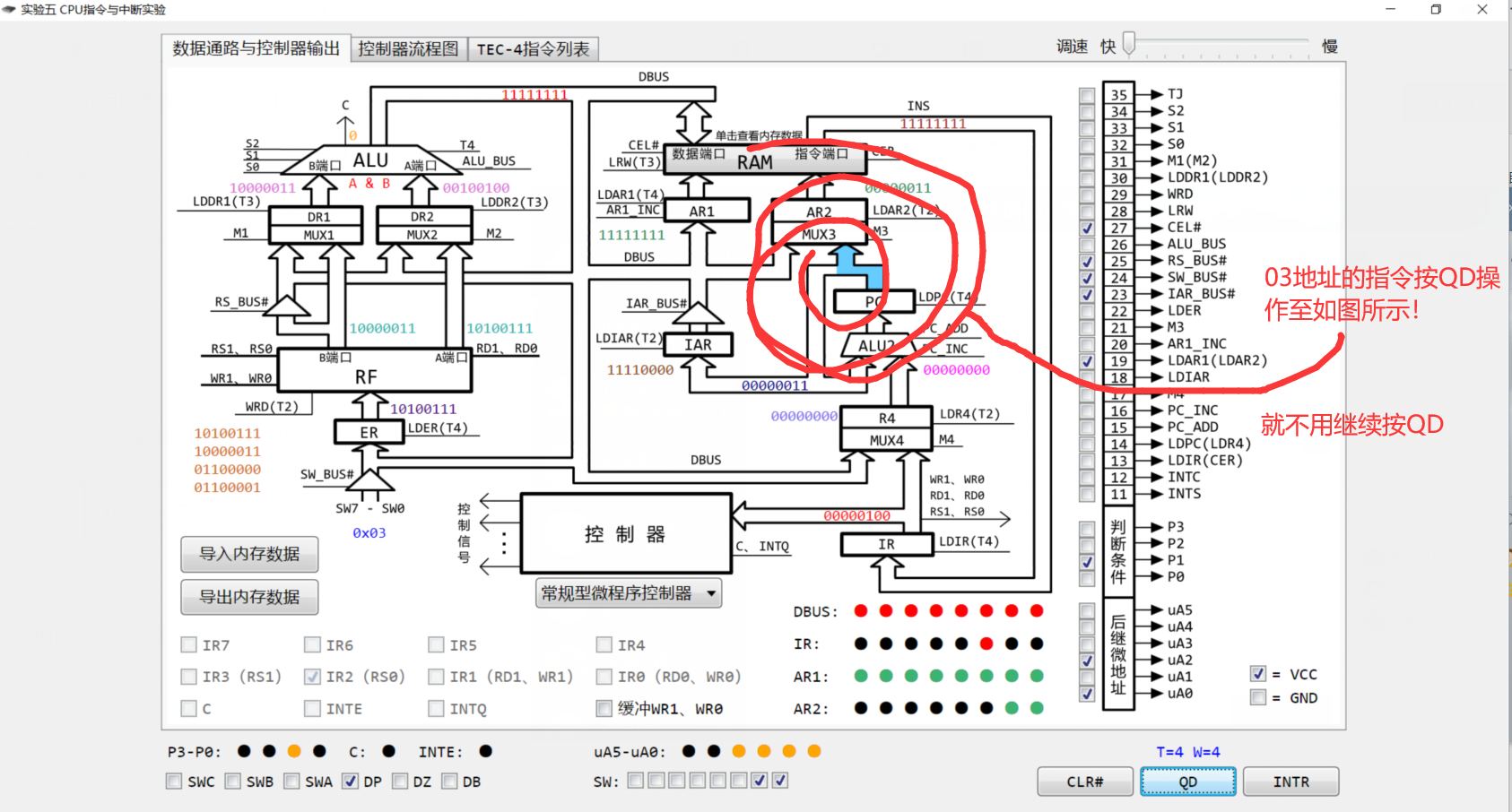This screenshot has width=1512, height=812.
Task: Check the DB mode checkbox
Action: (x=449, y=782)
